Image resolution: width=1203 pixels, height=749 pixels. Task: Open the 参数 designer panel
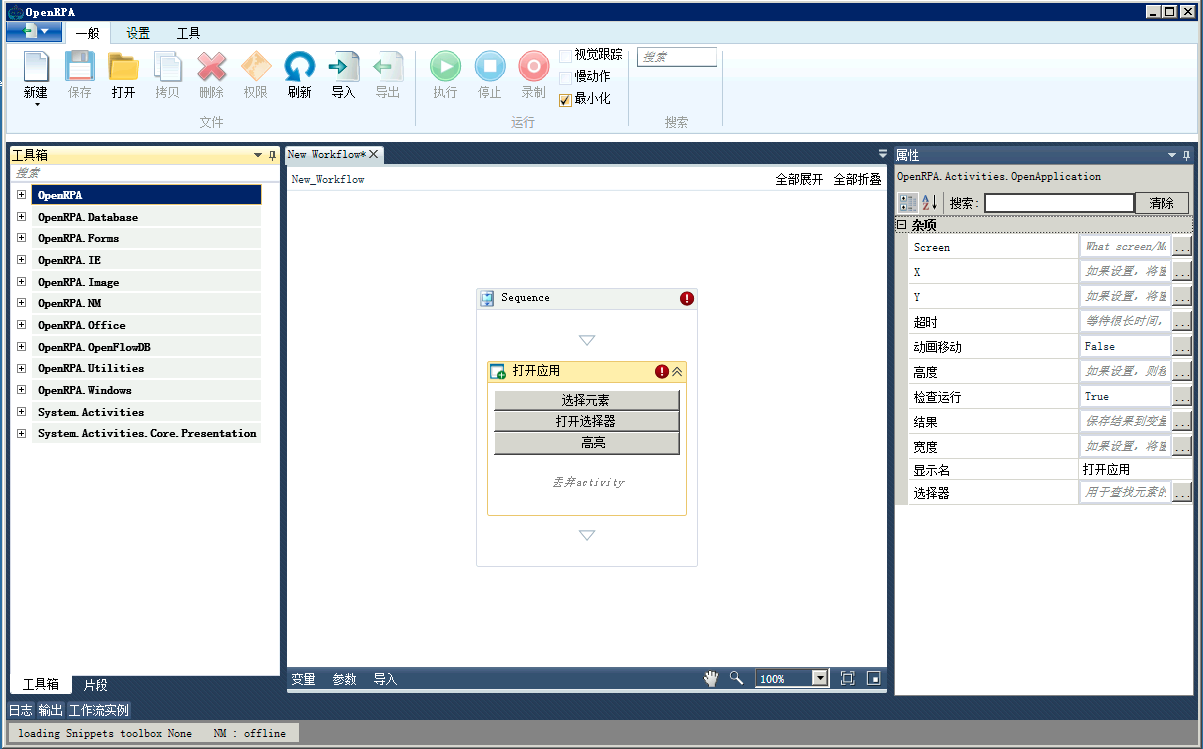click(345, 679)
